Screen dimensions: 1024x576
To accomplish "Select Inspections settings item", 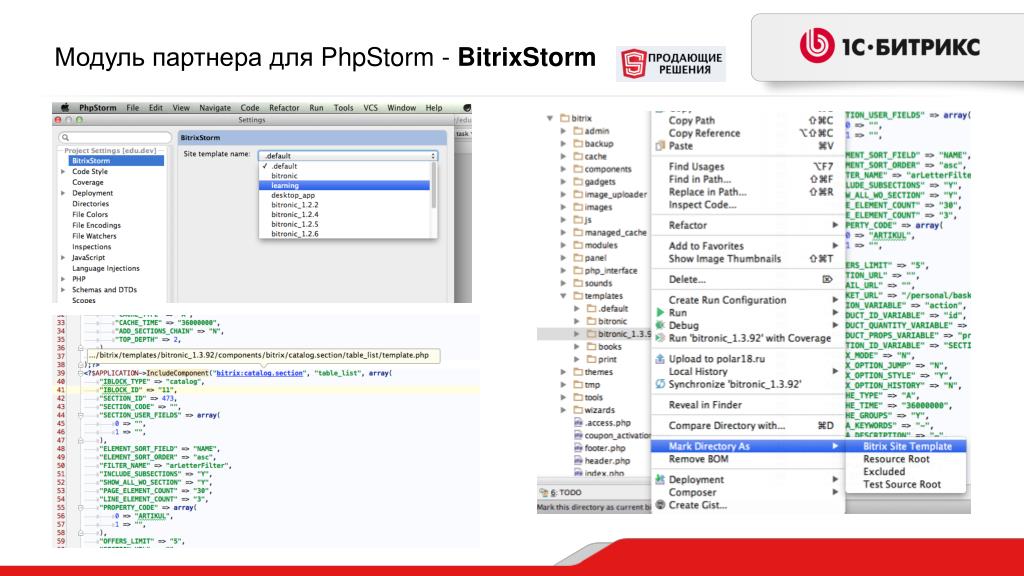I will [91, 247].
